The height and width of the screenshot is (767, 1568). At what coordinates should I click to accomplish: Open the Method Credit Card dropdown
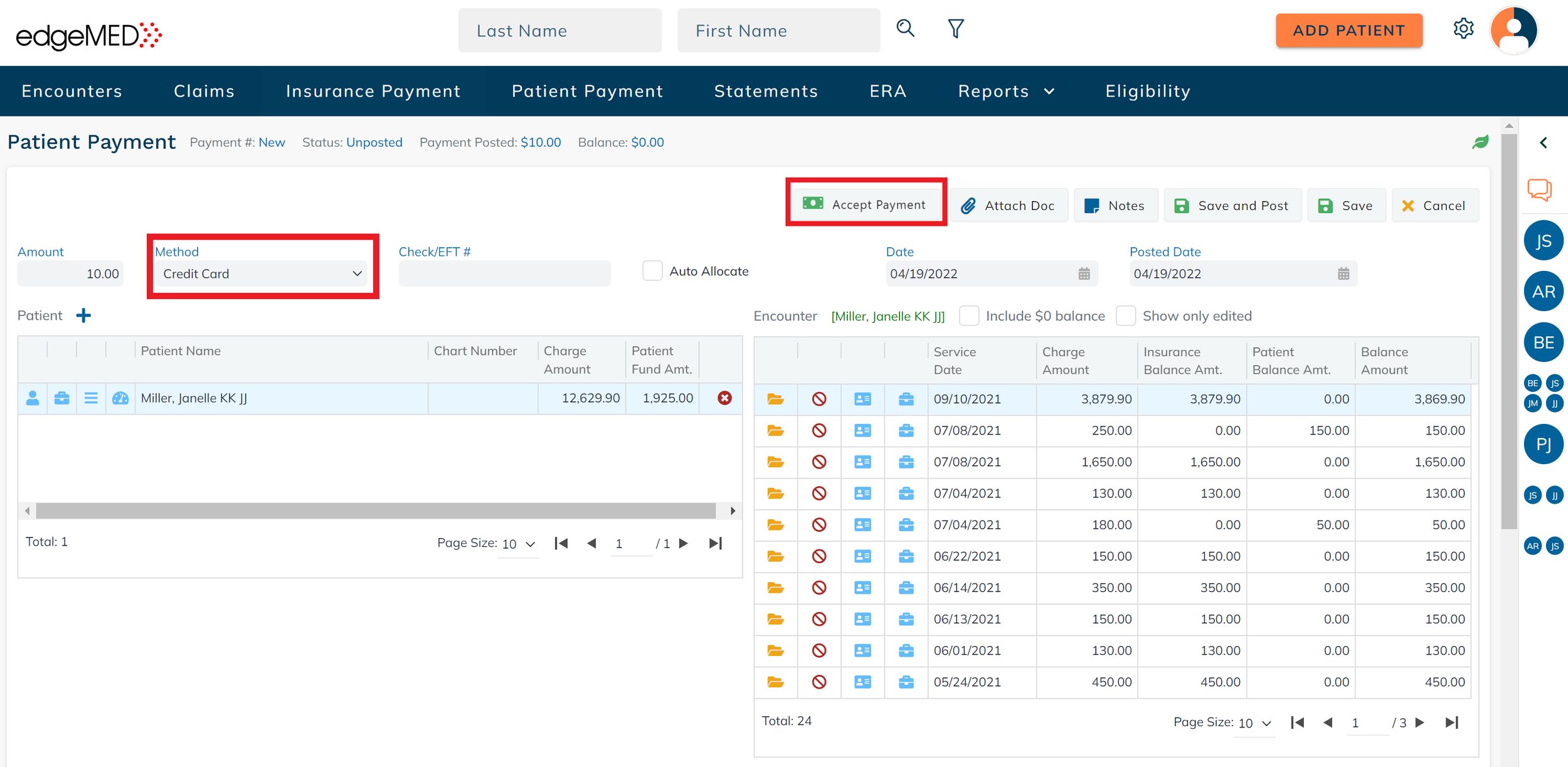point(262,273)
